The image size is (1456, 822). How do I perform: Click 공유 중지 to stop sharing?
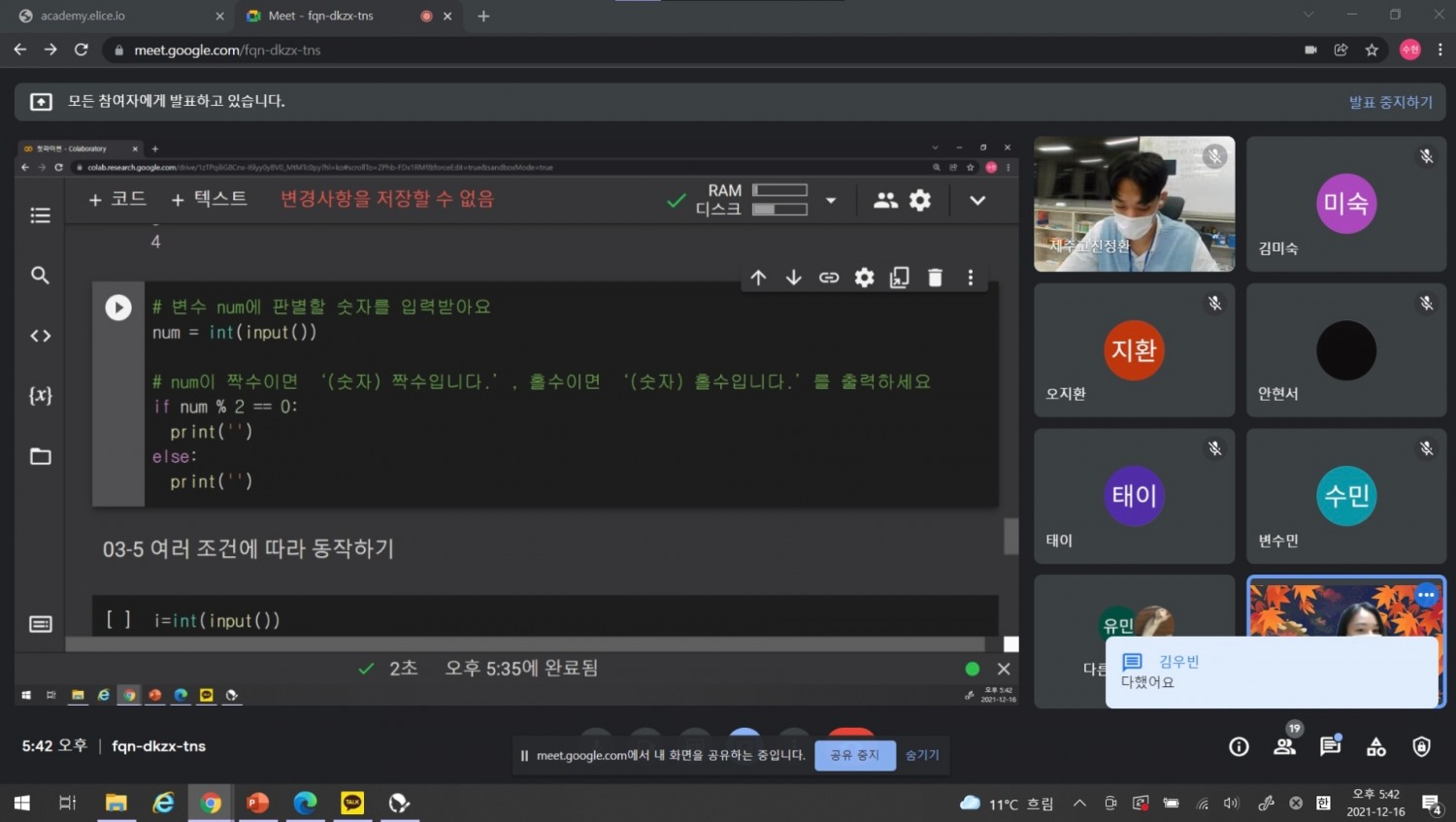[855, 755]
